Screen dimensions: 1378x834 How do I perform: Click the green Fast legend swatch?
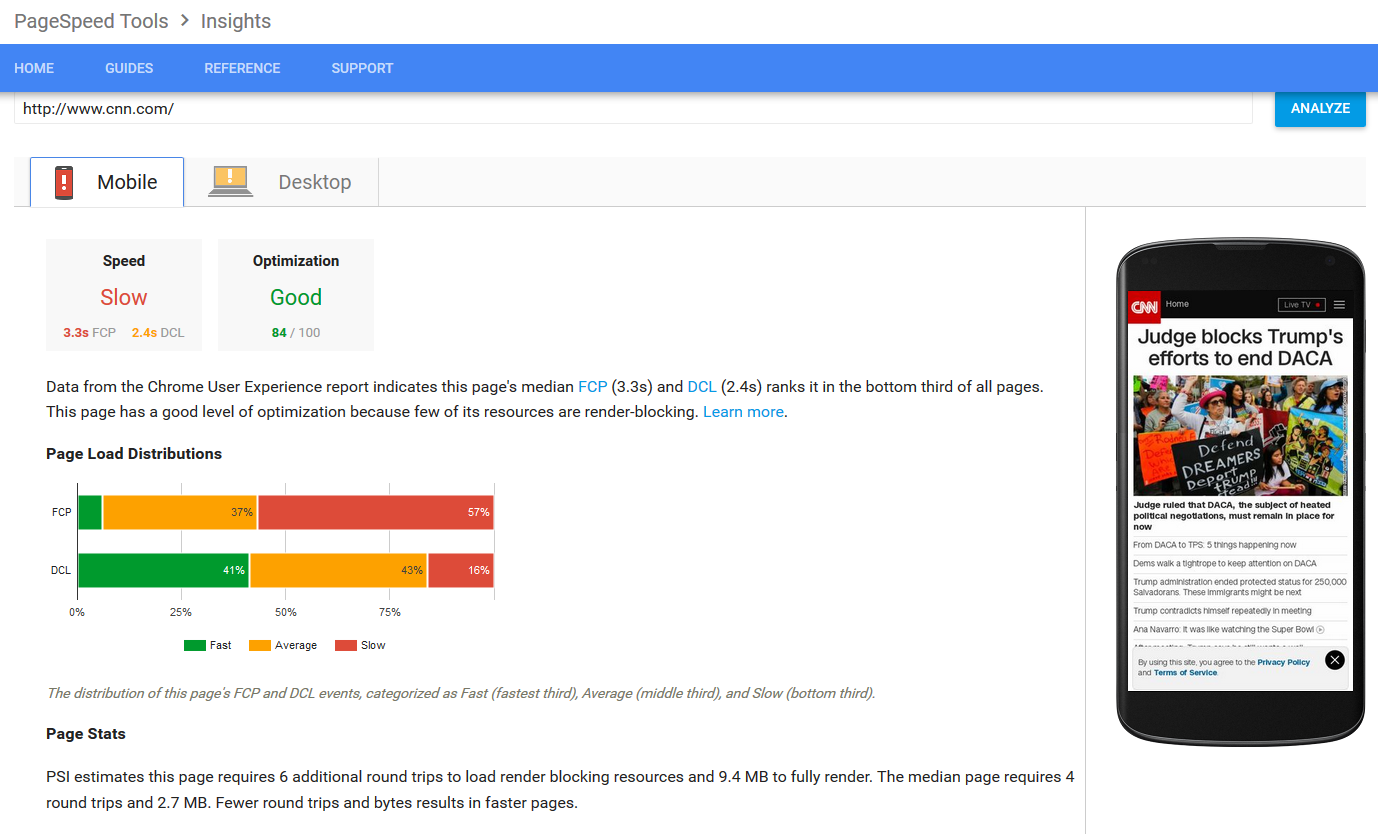click(194, 646)
